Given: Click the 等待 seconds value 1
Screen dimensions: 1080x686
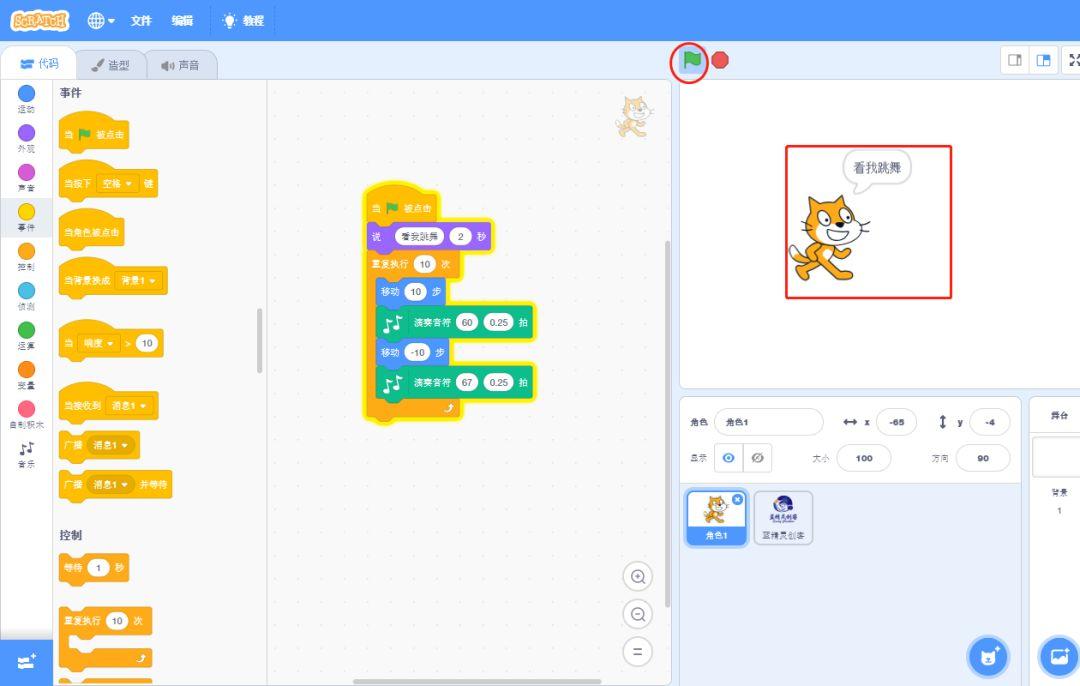Looking at the screenshot, I should click(98, 568).
